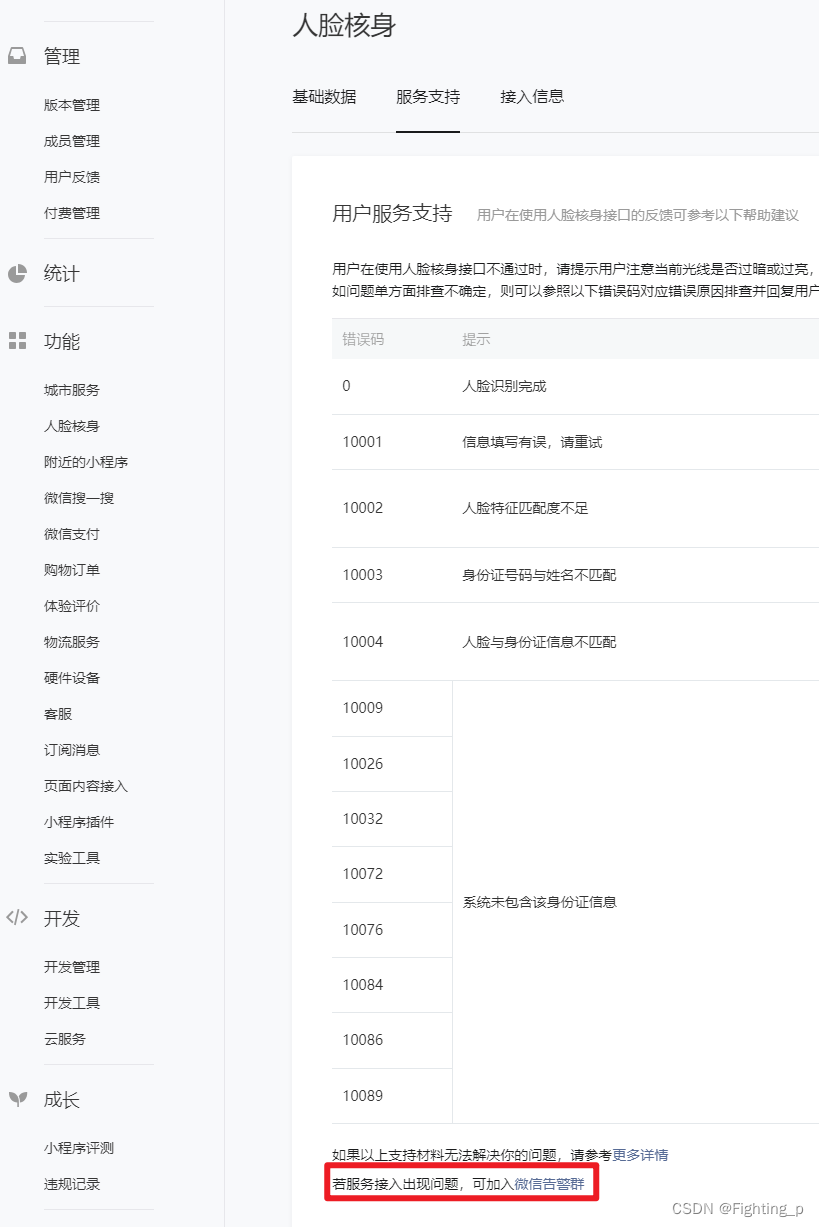Image resolution: width=819 pixels, height=1227 pixels.
Task: Click the 信息填写有误，请重试 hint text
Action: pos(532,442)
